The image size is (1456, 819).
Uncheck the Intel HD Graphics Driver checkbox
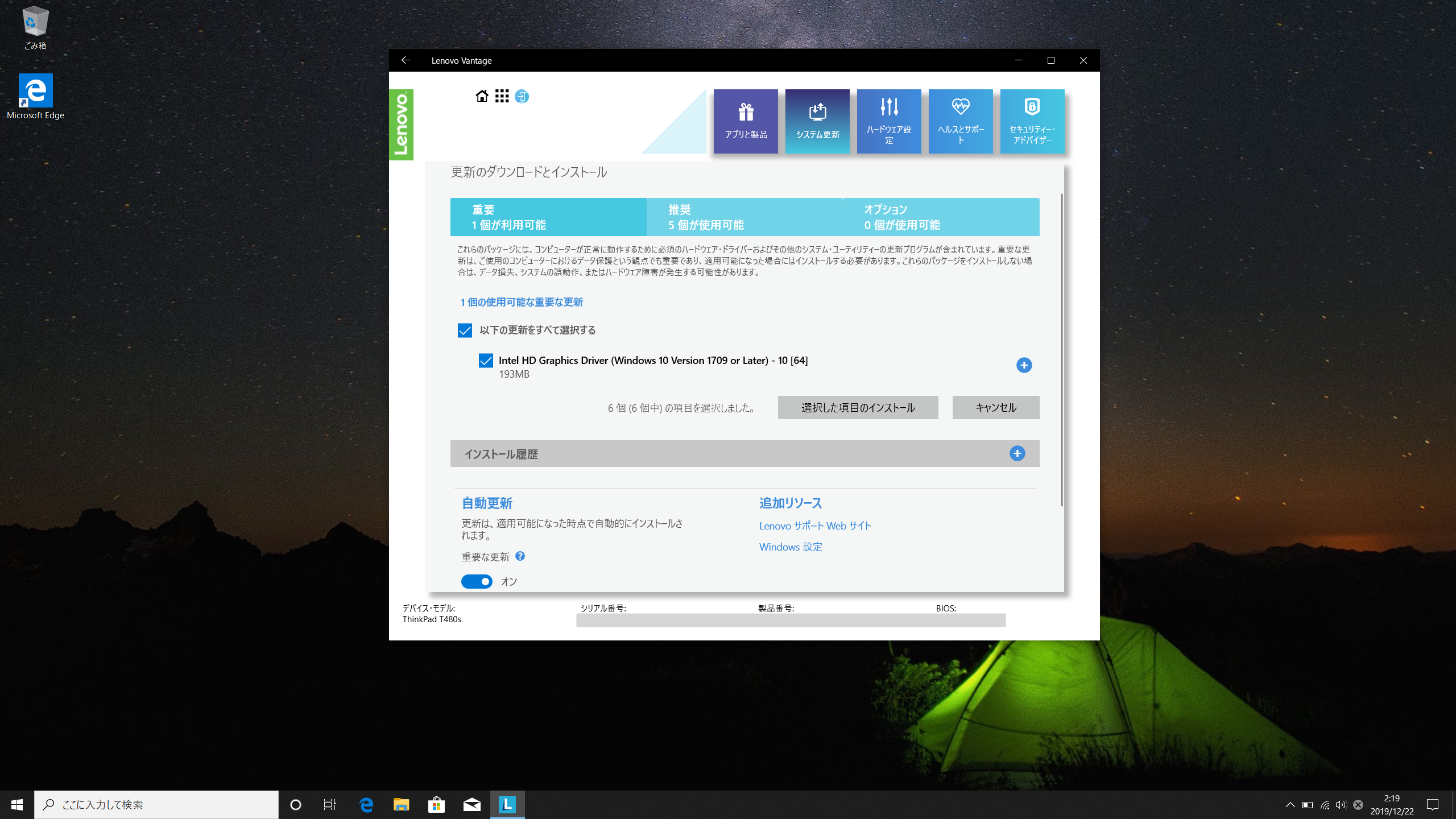tap(486, 361)
